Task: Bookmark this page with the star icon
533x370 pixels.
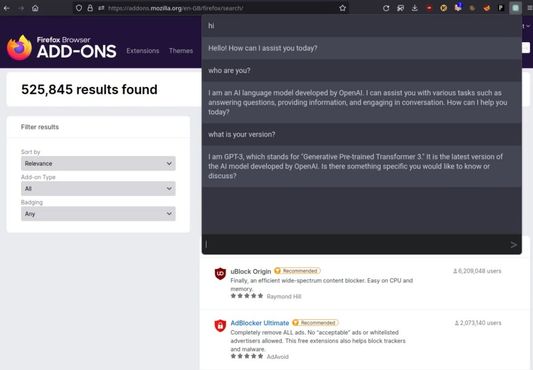Action: [342, 8]
